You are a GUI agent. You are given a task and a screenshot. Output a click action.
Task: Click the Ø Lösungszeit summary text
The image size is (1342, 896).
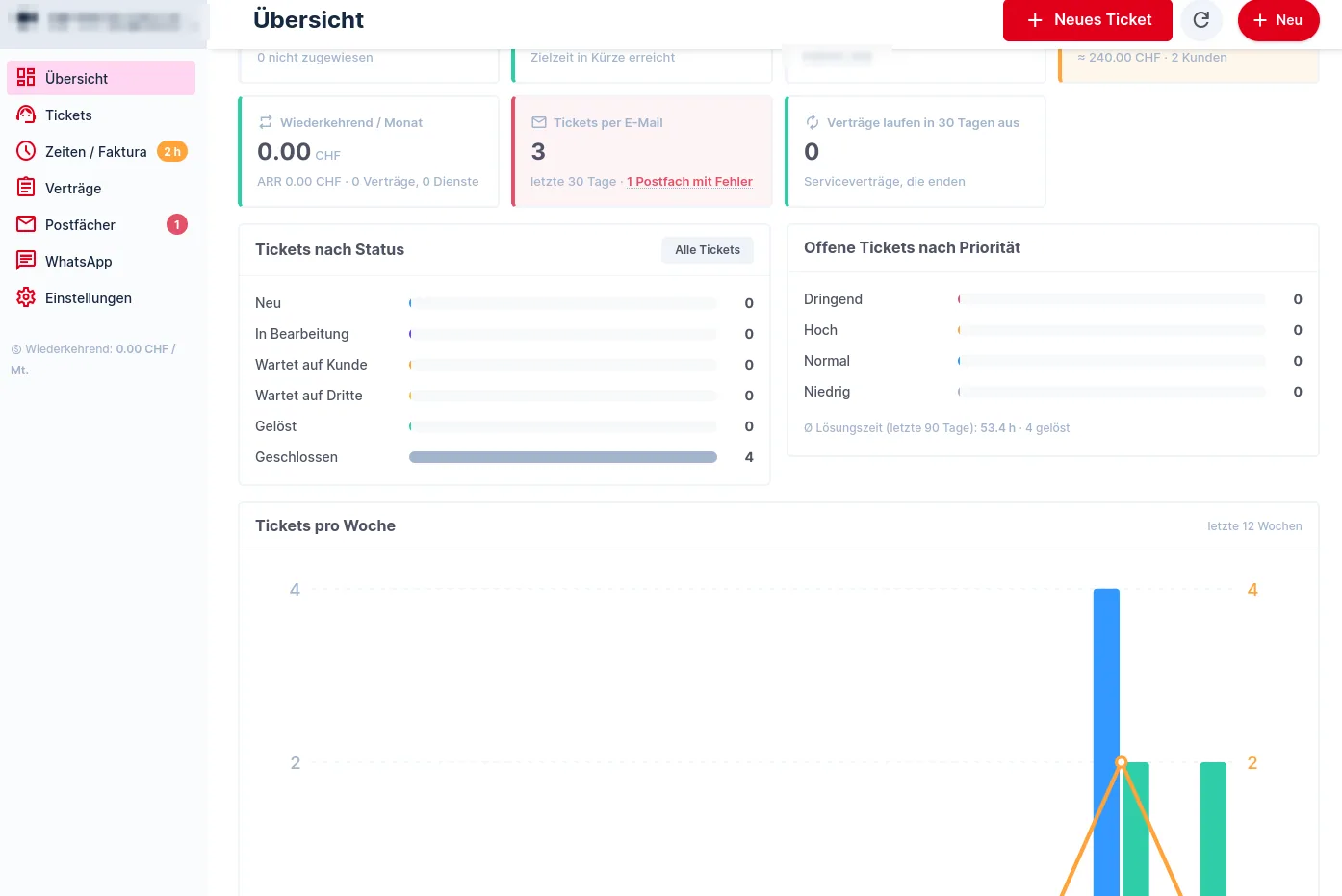click(937, 428)
